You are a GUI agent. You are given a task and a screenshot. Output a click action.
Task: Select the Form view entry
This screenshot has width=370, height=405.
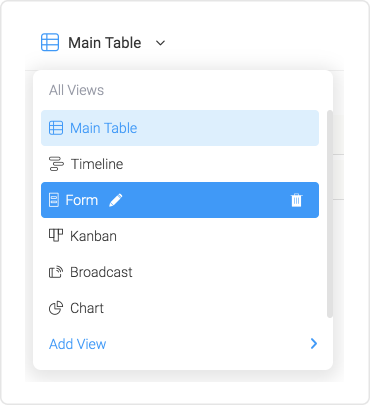coord(180,200)
